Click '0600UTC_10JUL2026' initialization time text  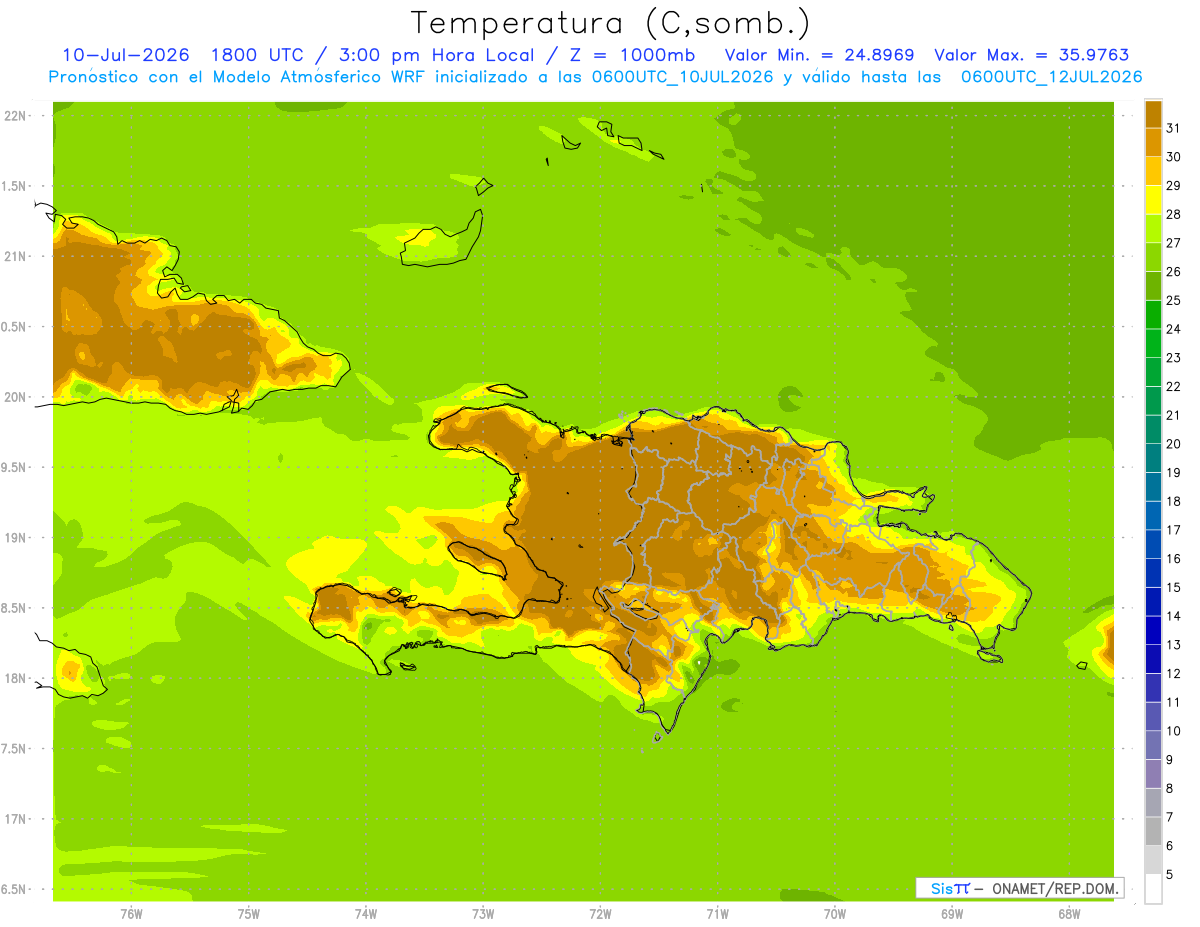point(682,77)
